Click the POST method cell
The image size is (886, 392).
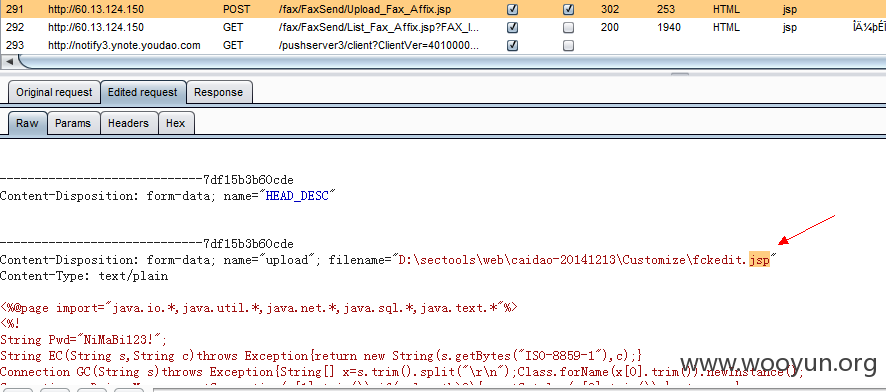tap(237, 9)
